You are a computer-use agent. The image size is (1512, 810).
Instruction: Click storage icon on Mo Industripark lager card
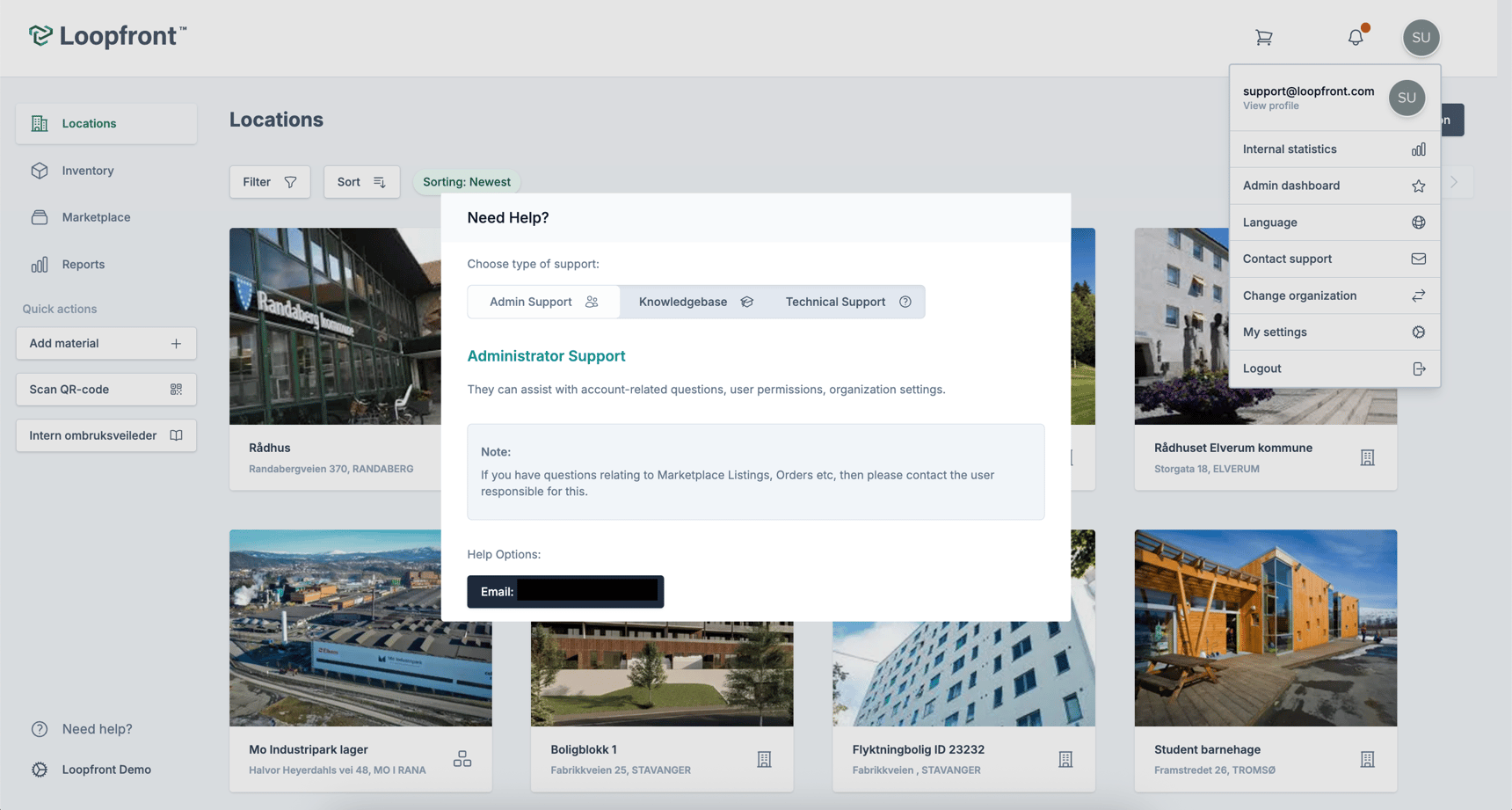click(x=462, y=759)
